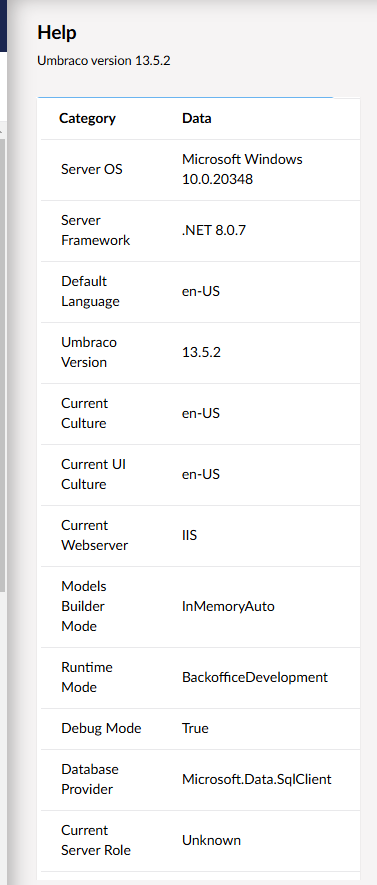Select the Microsoft.Data.SqlClient provider value
The height and width of the screenshot is (885, 377).
[x=257, y=779]
